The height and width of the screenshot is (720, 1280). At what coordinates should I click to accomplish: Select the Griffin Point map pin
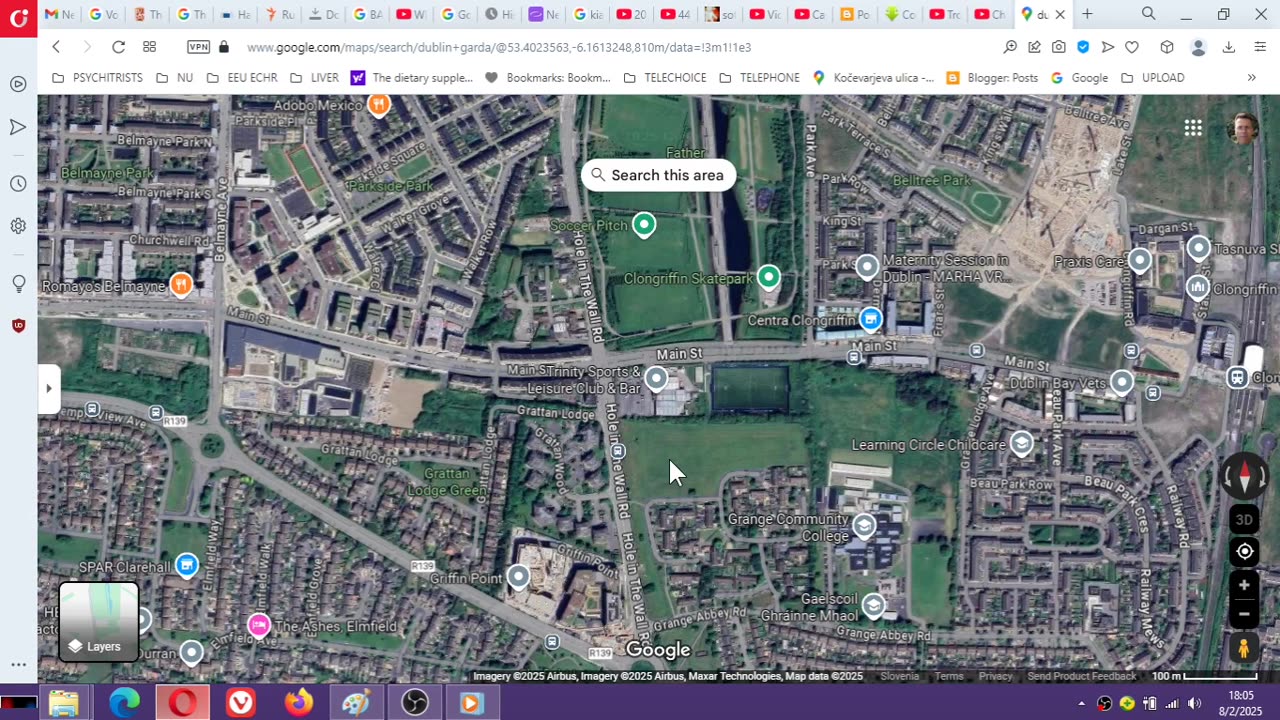(518, 576)
